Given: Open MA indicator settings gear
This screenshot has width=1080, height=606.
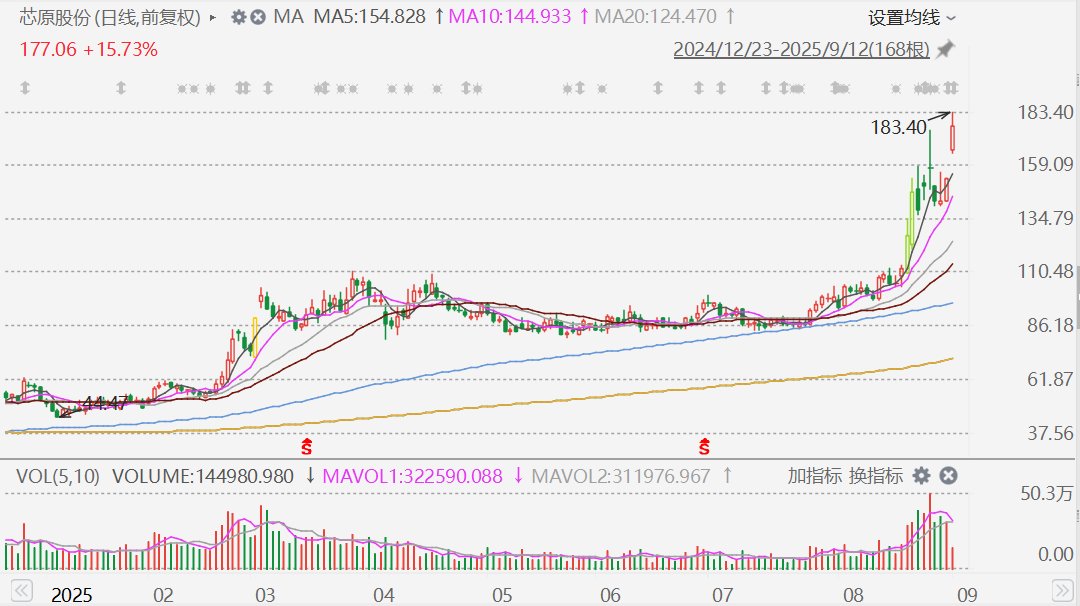Looking at the screenshot, I should tap(238, 17).
